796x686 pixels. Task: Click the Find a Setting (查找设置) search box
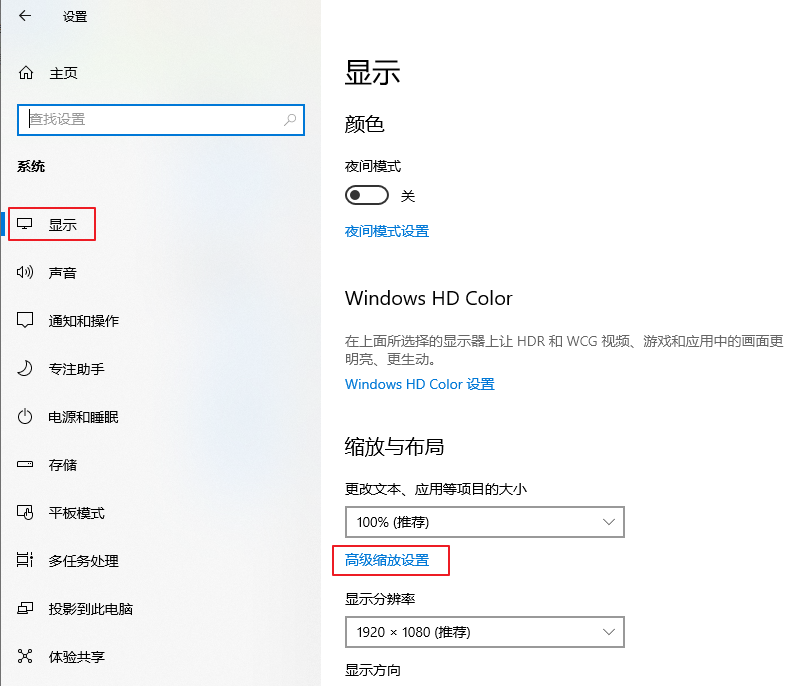(150, 119)
